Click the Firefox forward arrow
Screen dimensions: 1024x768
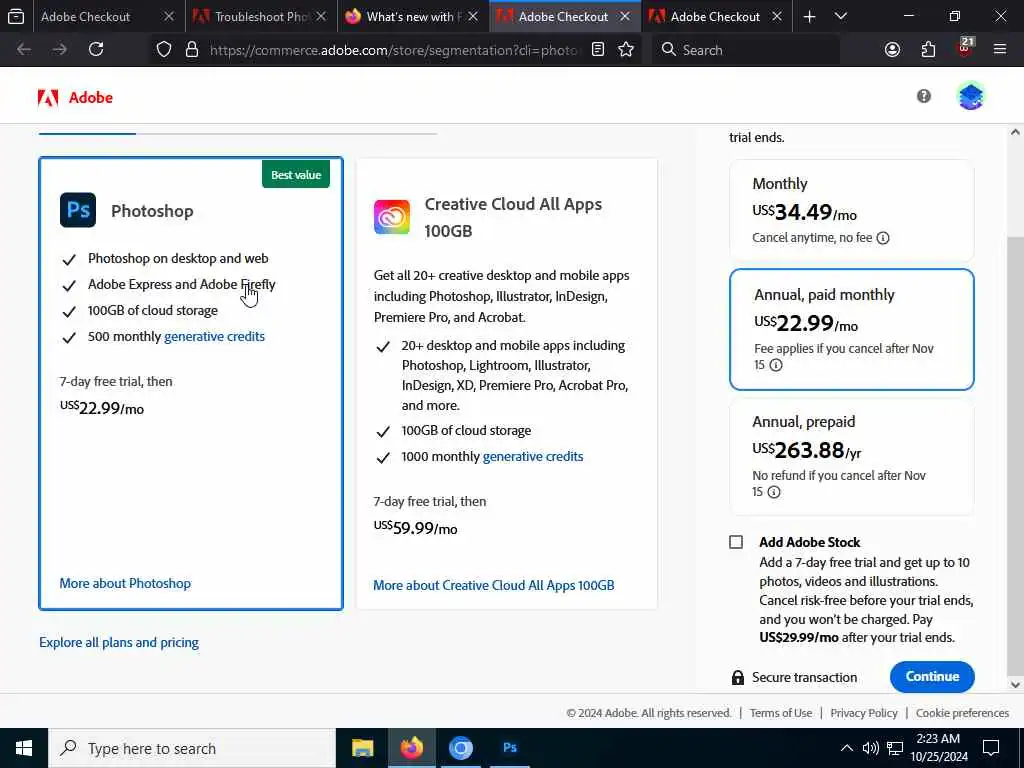[x=60, y=49]
